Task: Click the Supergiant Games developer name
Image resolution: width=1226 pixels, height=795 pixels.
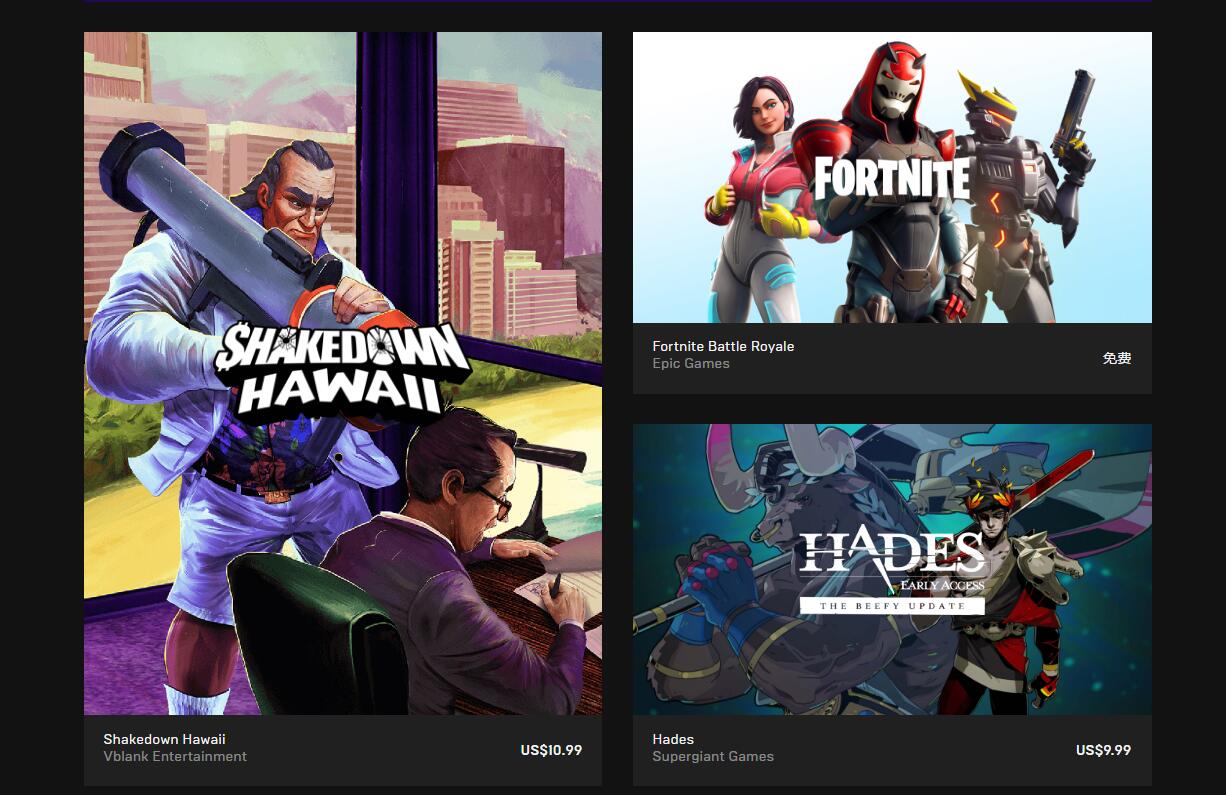Action: coord(713,756)
